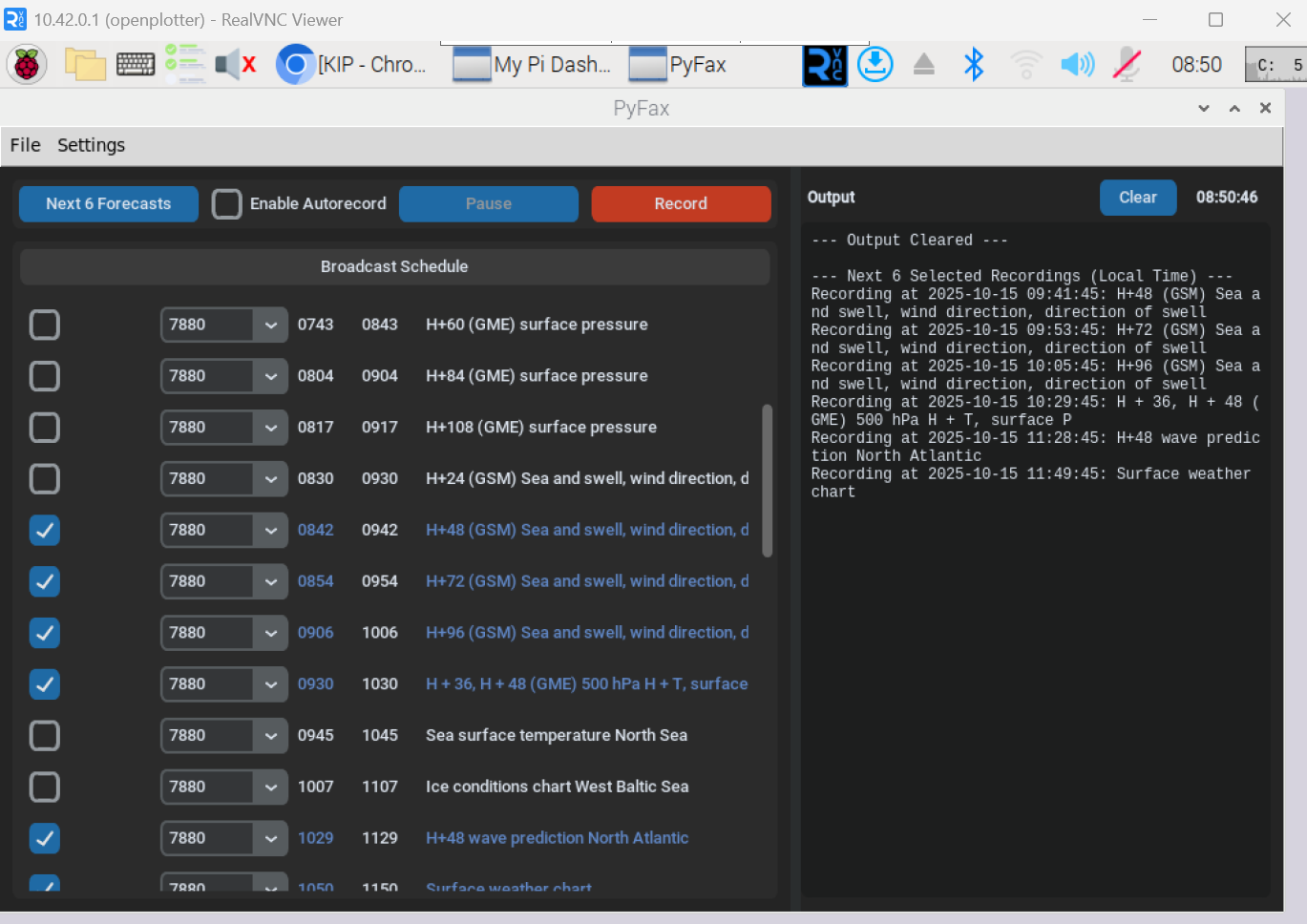Click the blue download updates tray icon
The image size is (1307, 924).
875,65
